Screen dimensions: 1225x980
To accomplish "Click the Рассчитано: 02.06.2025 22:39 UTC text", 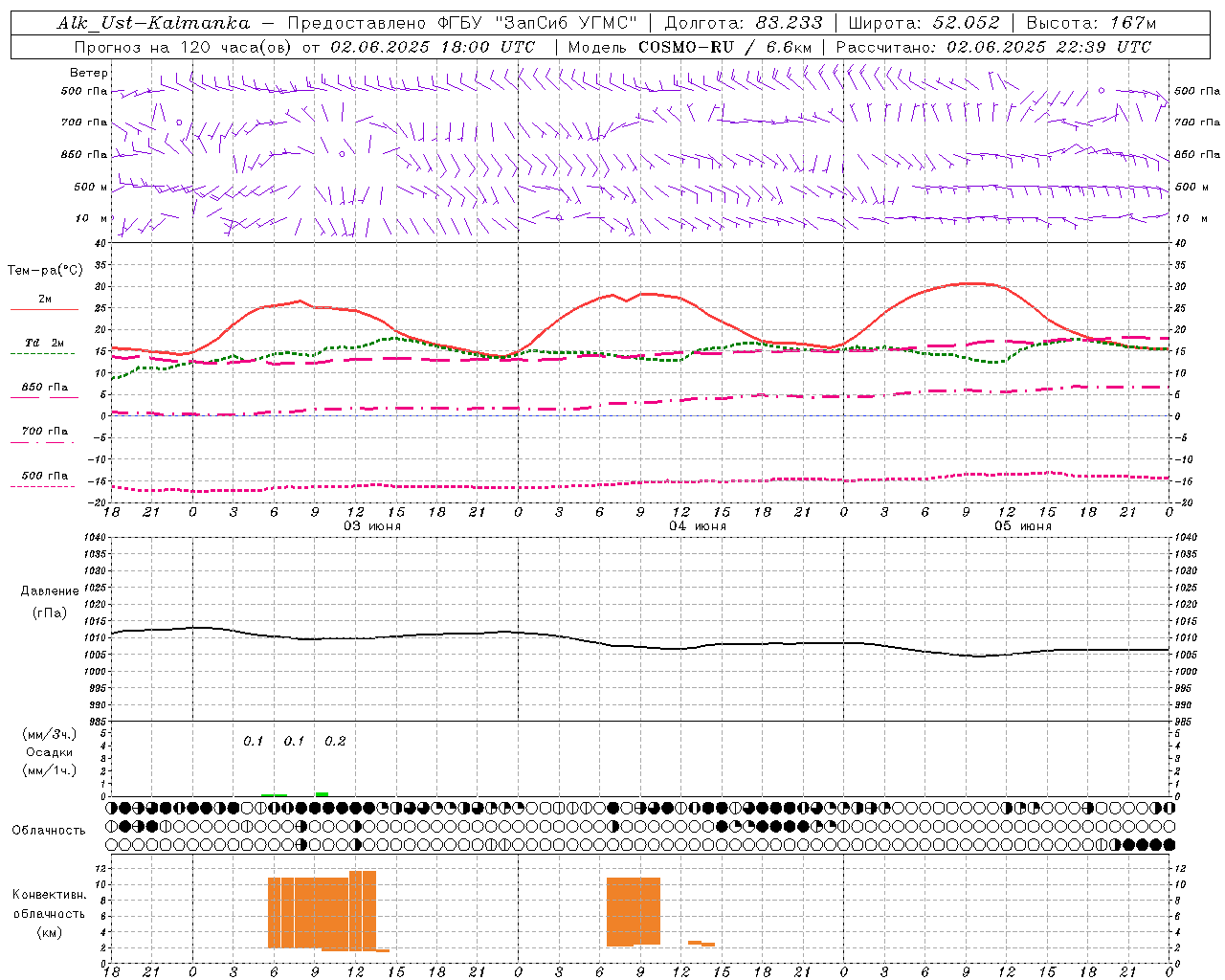I will [x=993, y=47].
